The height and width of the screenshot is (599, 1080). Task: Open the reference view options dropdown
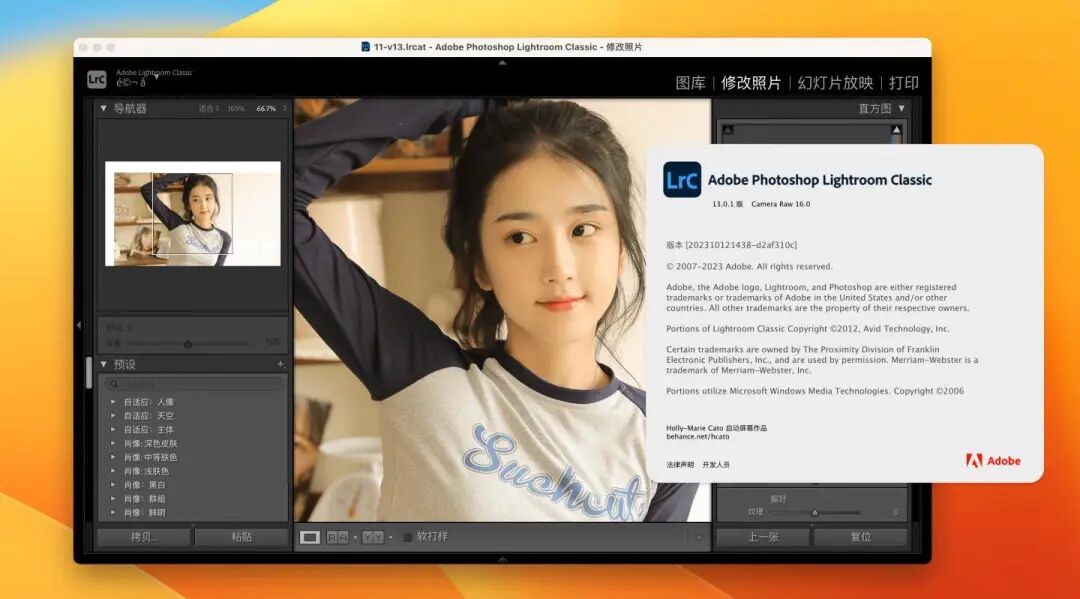tap(391, 537)
